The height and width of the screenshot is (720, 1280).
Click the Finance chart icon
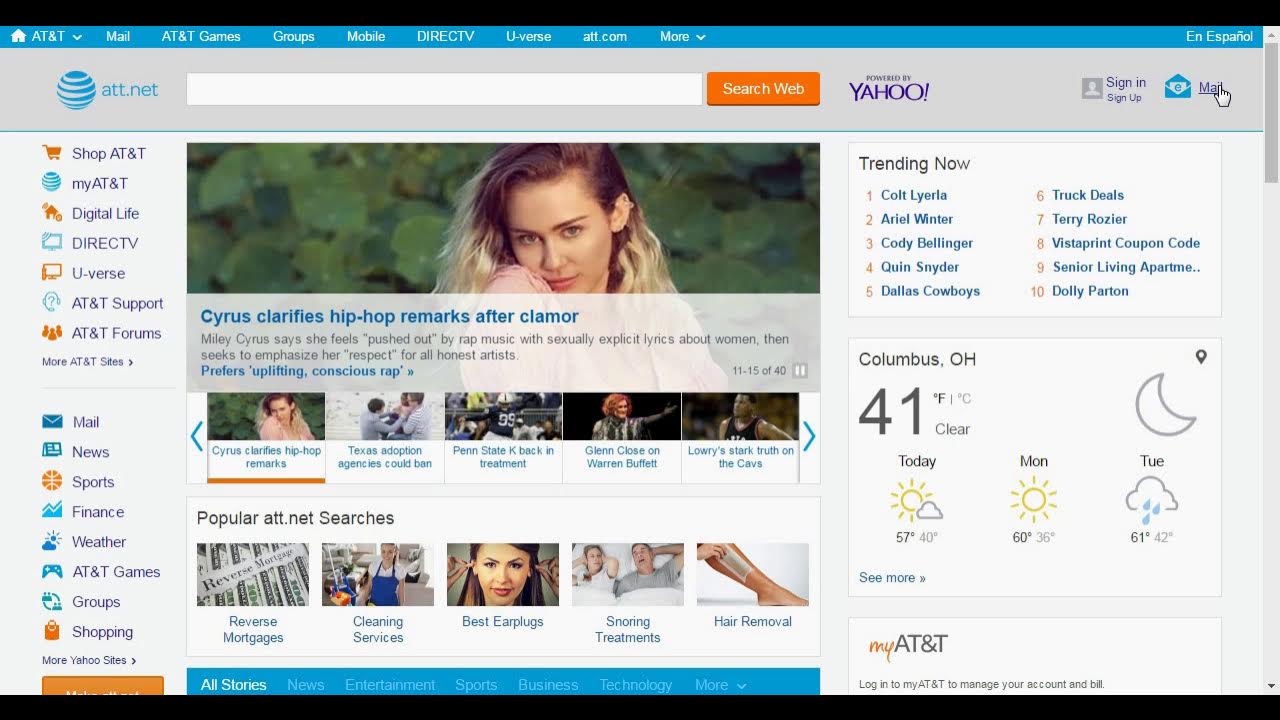pyautogui.click(x=52, y=512)
